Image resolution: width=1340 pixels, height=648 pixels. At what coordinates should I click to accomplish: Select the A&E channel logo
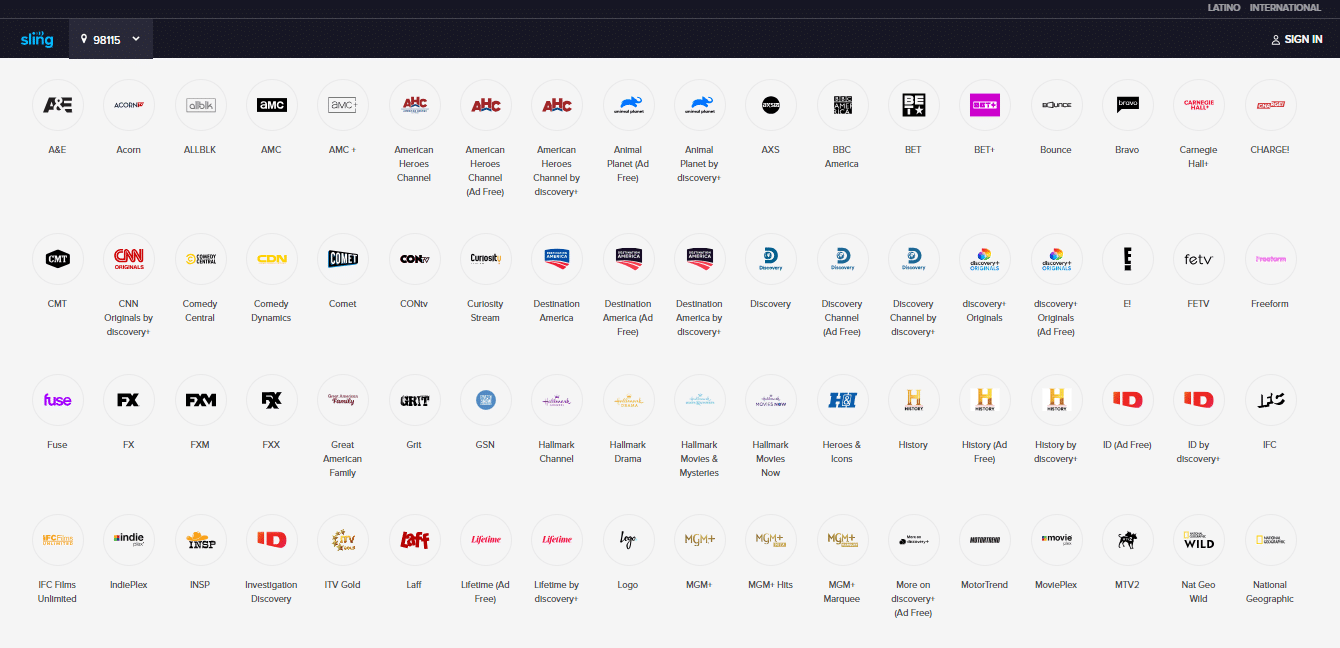pyautogui.click(x=58, y=105)
